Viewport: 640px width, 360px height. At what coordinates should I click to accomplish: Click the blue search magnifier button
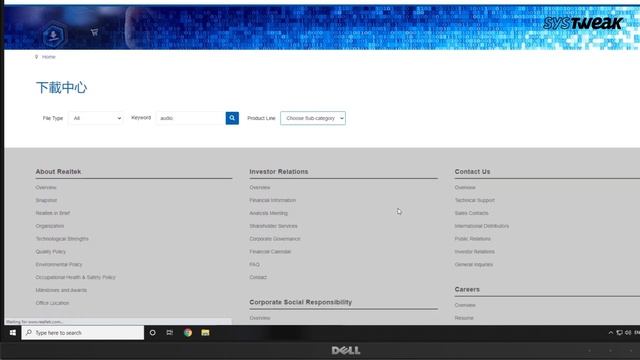point(232,118)
